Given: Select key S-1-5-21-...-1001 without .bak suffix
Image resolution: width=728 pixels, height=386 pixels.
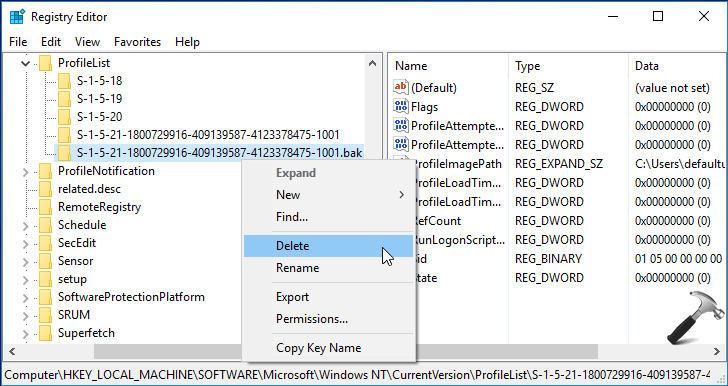Looking at the screenshot, I should (x=208, y=135).
